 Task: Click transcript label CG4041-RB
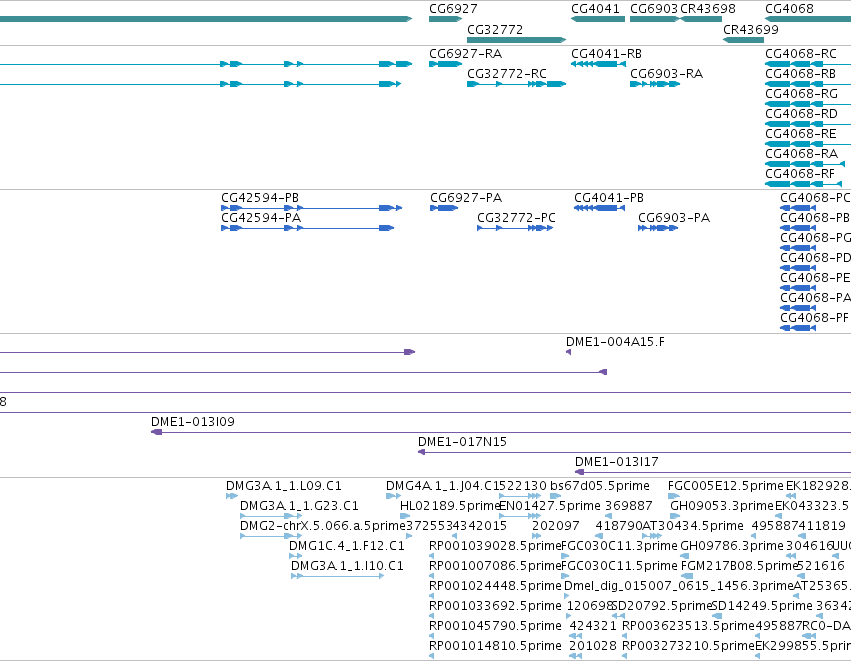click(x=606, y=54)
